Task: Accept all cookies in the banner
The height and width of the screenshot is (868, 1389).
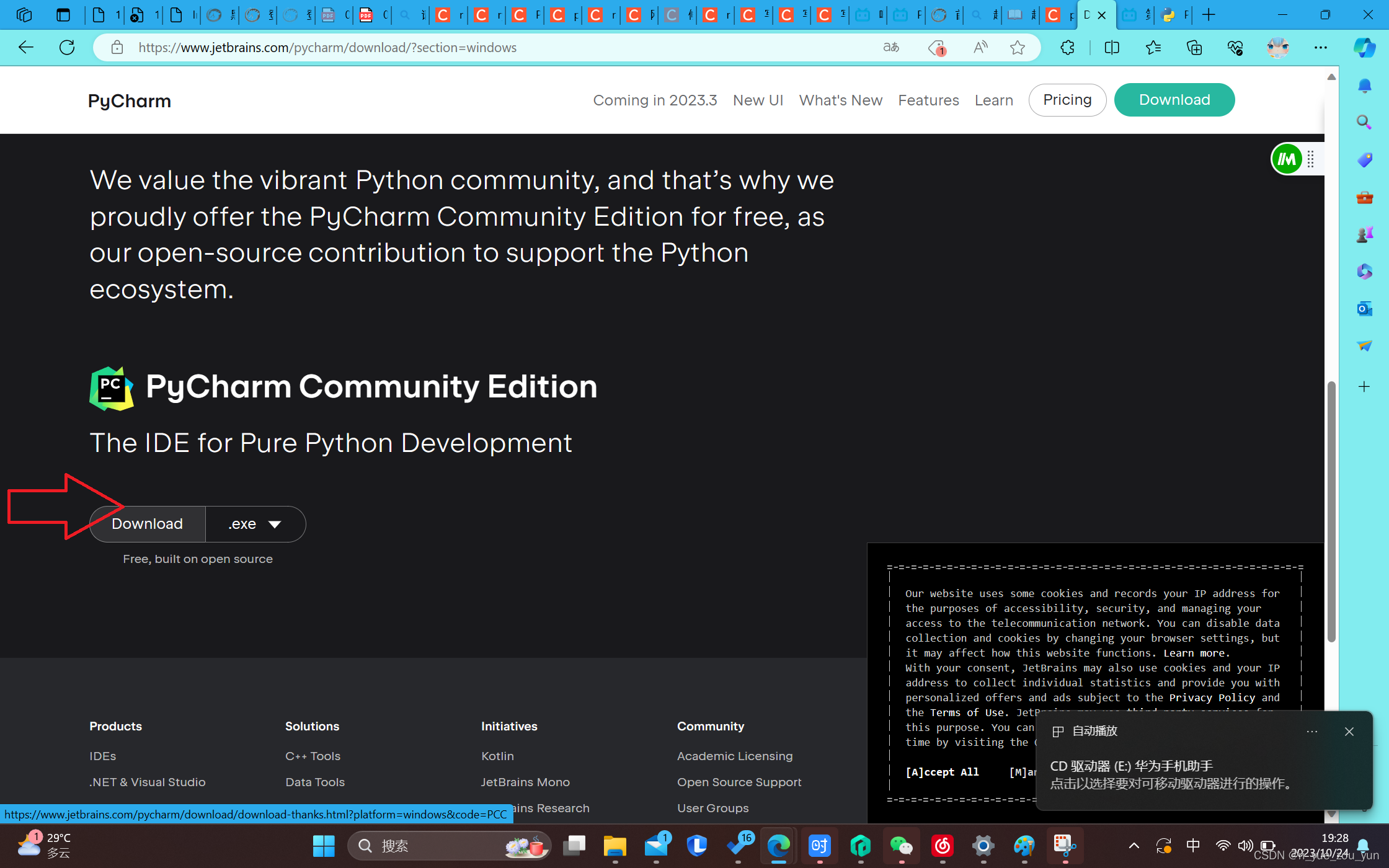Action: pos(942,772)
